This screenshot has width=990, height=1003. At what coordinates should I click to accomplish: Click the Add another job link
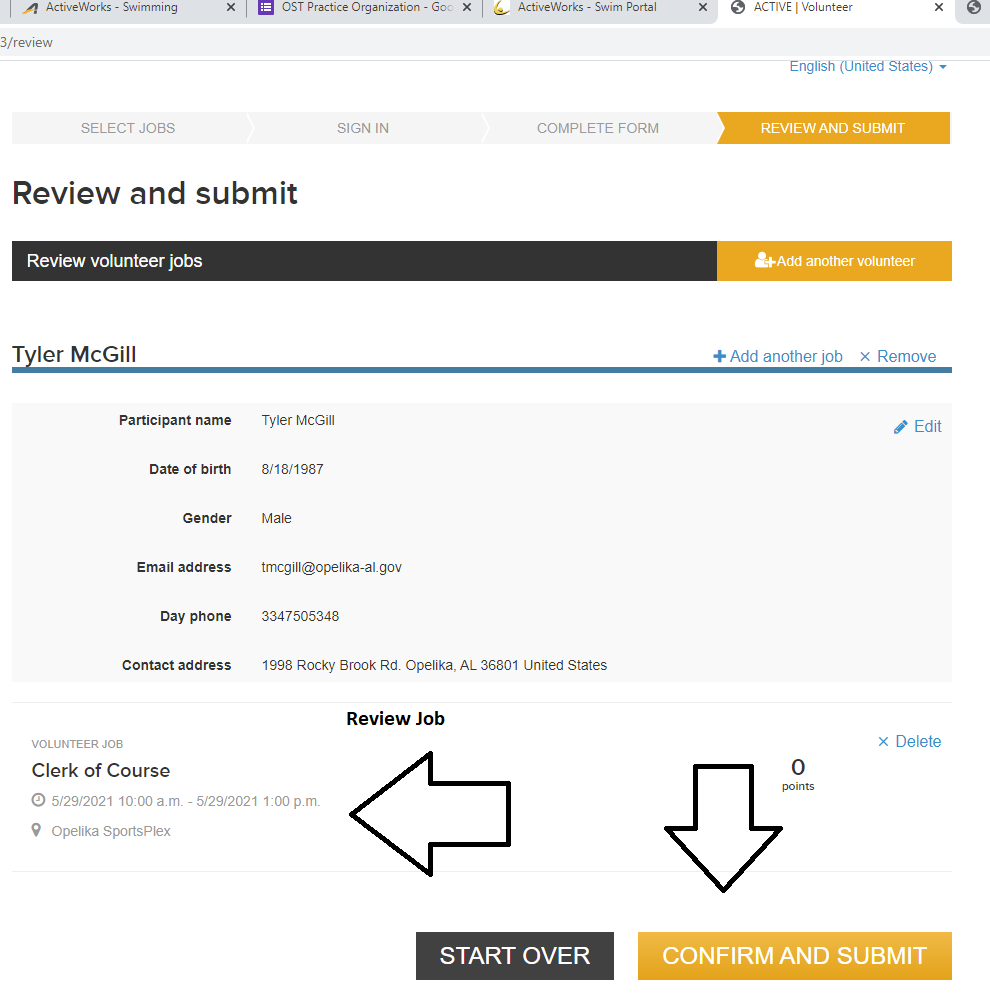[x=785, y=357]
